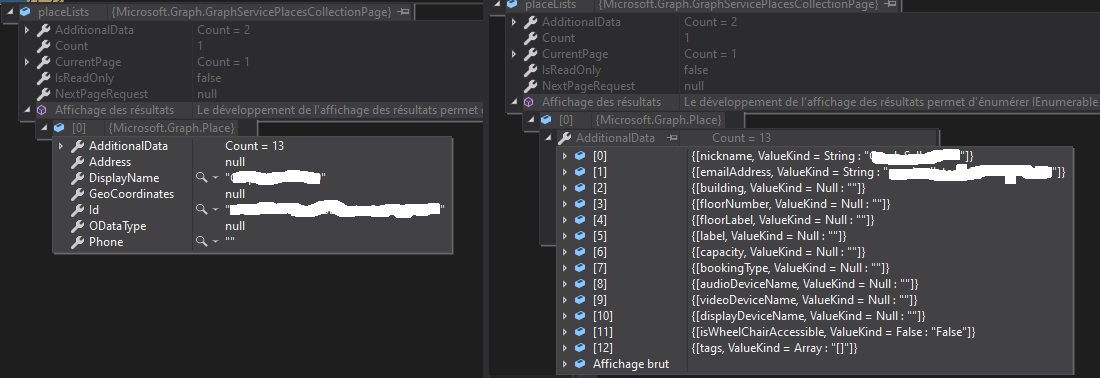Click wrench icon beside NextPageRequest, right panel
The image size is (1100, 378).
530,86
